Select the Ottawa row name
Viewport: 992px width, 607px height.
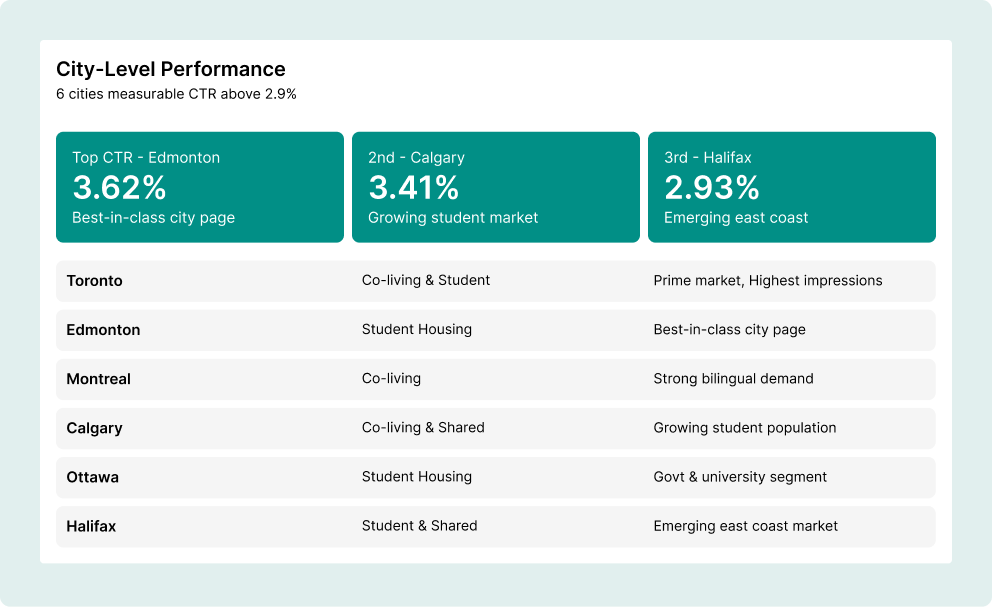point(92,477)
